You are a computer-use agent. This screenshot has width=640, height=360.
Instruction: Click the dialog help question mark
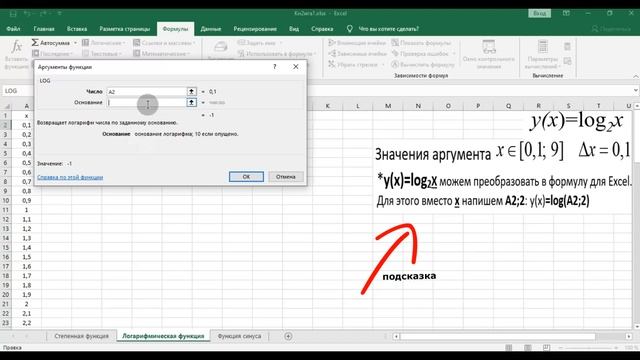click(x=275, y=67)
